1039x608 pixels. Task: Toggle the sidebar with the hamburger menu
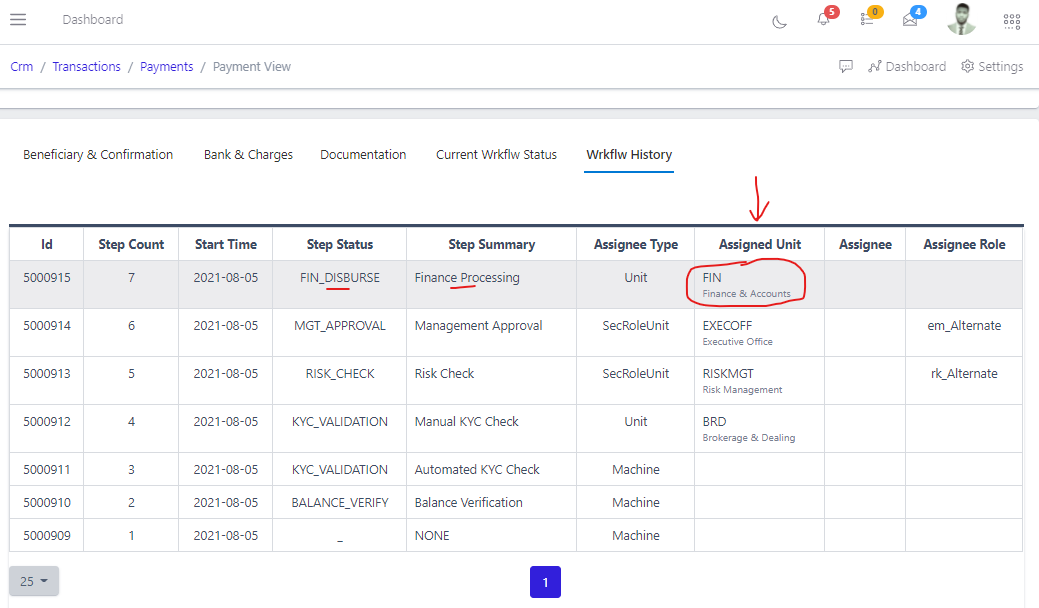point(18,19)
